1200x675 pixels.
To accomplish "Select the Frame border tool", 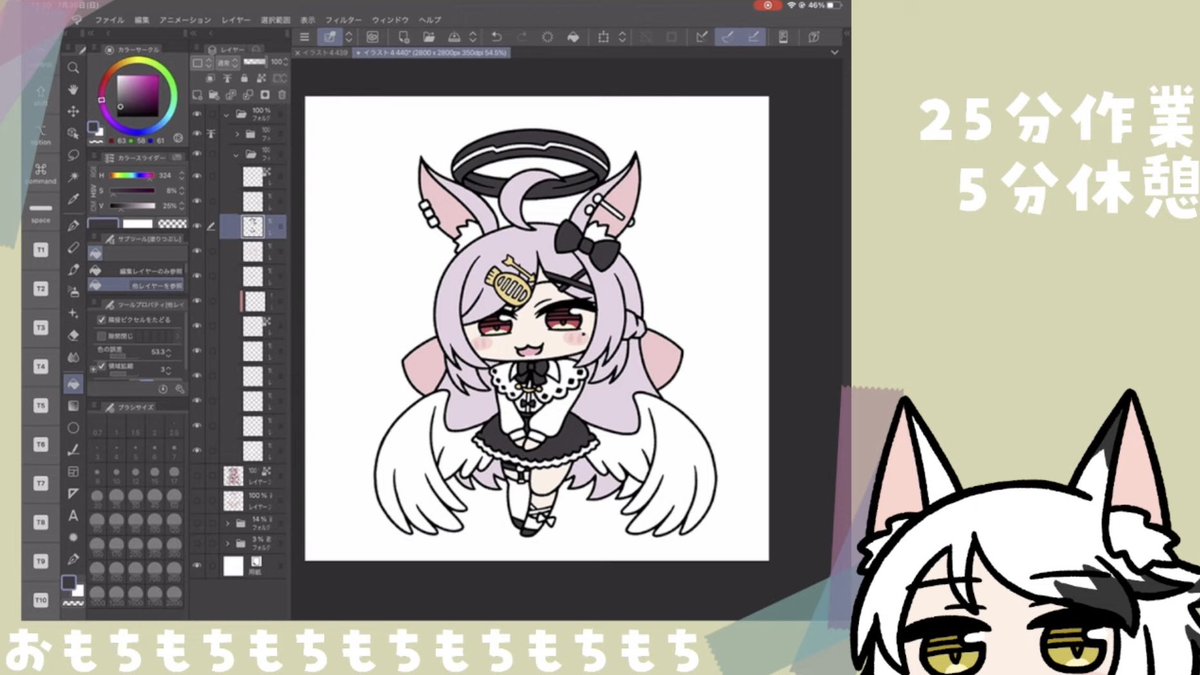I will (x=73, y=471).
